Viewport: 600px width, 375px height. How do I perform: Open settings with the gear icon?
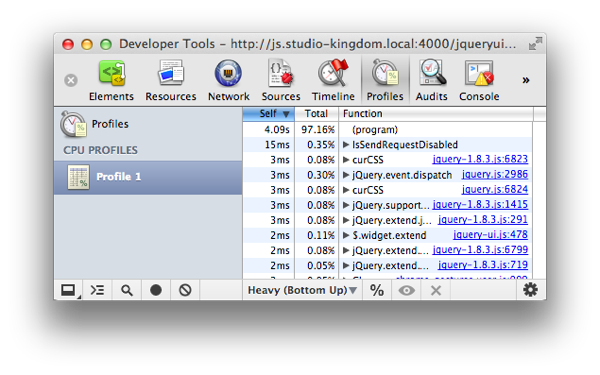tap(530, 290)
